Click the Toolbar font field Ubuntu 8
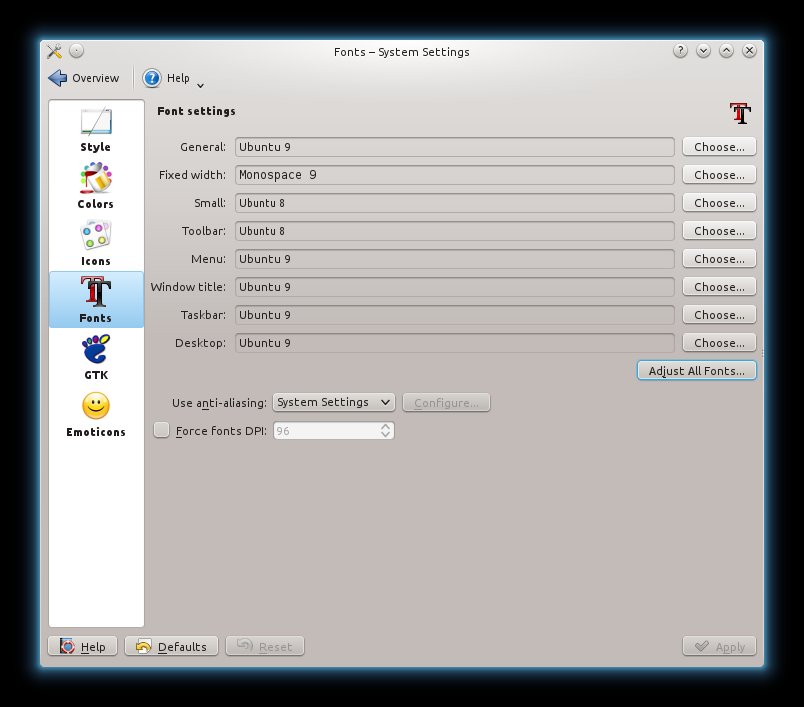This screenshot has width=804, height=707. tap(455, 231)
